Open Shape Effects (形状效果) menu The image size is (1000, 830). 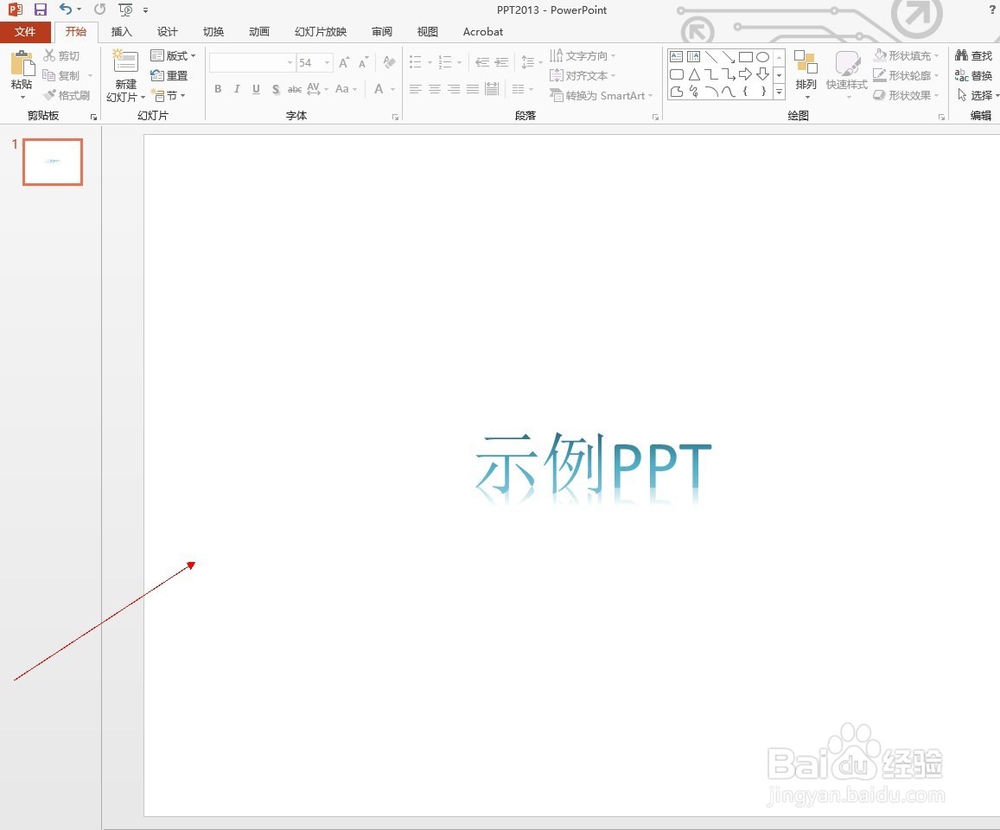click(x=906, y=95)
